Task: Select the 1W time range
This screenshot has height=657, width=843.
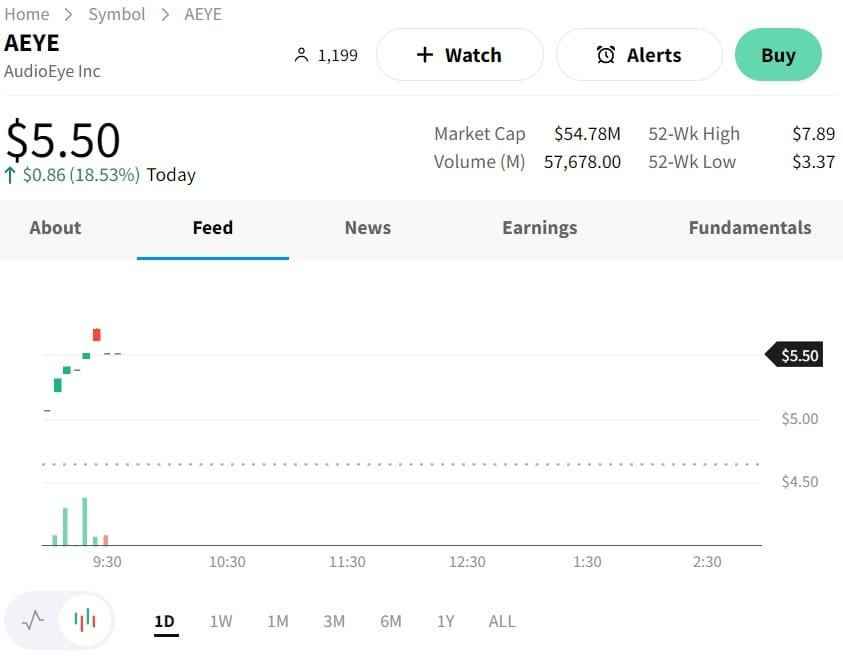Action: 221,621
